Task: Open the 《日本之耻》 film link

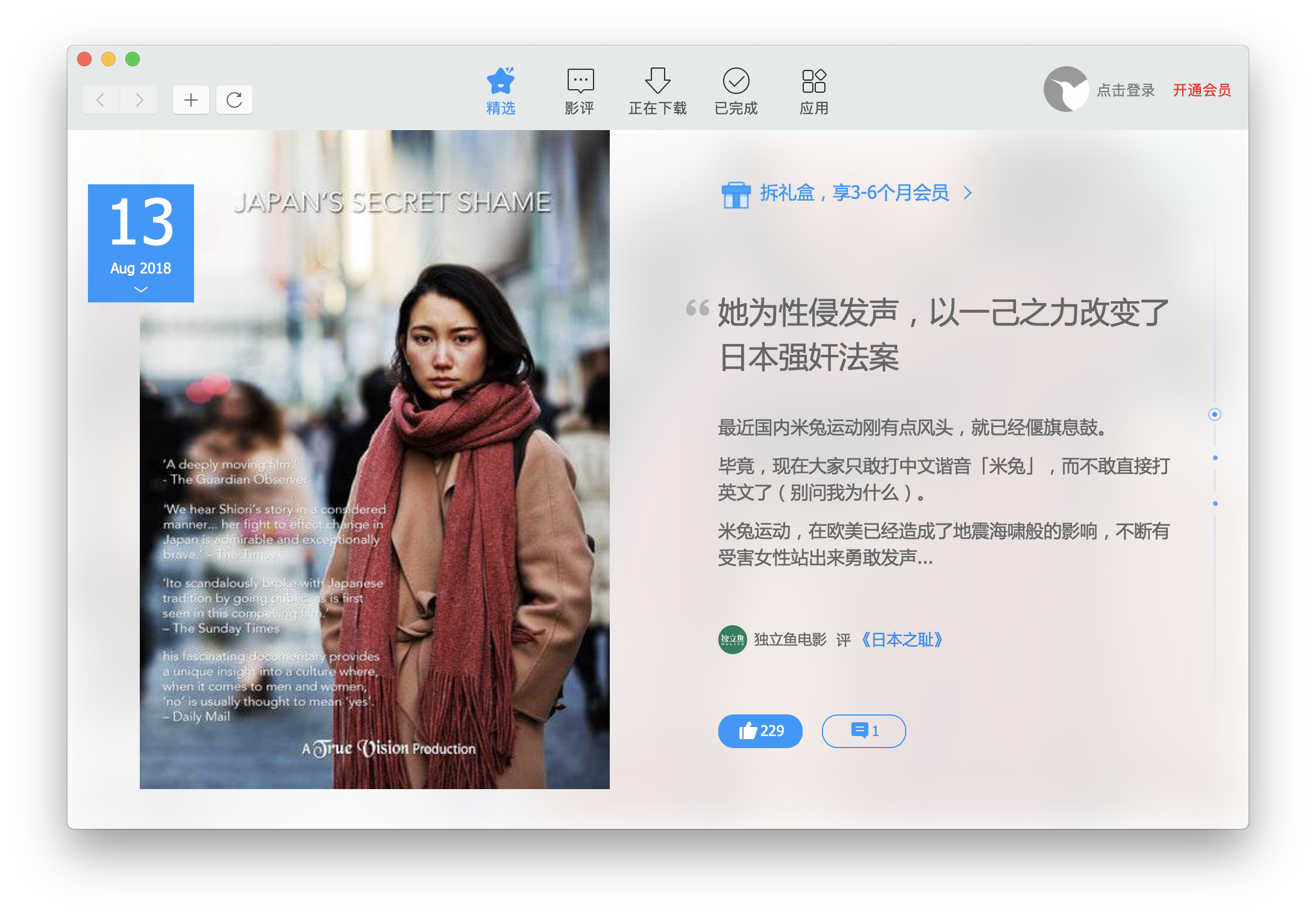Action: 902,640
